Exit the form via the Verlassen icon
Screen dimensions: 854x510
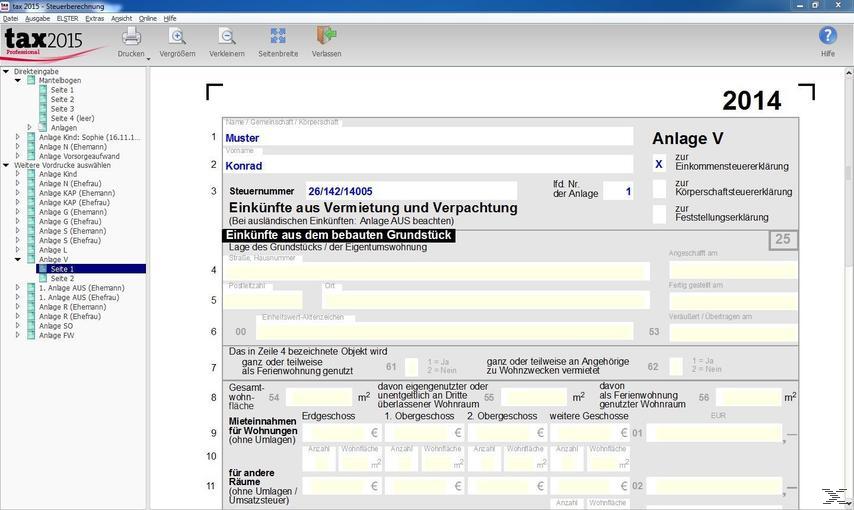pyautogui.click(x=326, y=37)
